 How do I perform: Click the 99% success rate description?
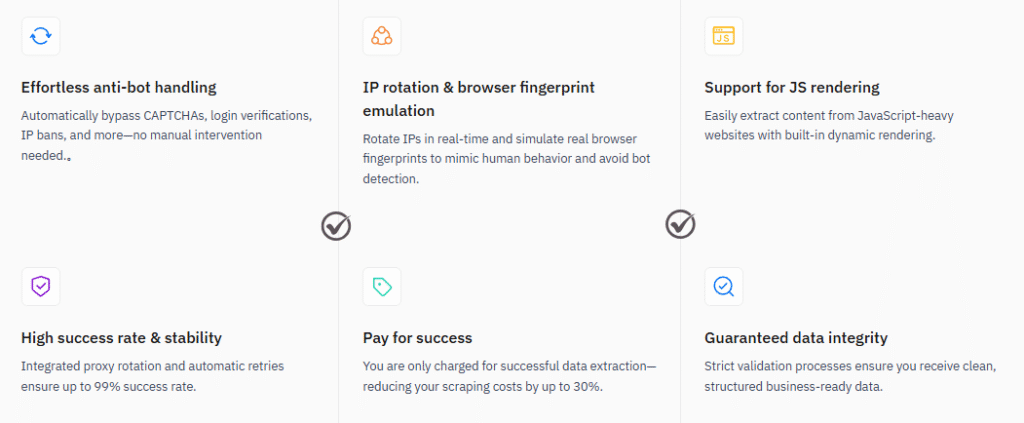tap(153, 375)
